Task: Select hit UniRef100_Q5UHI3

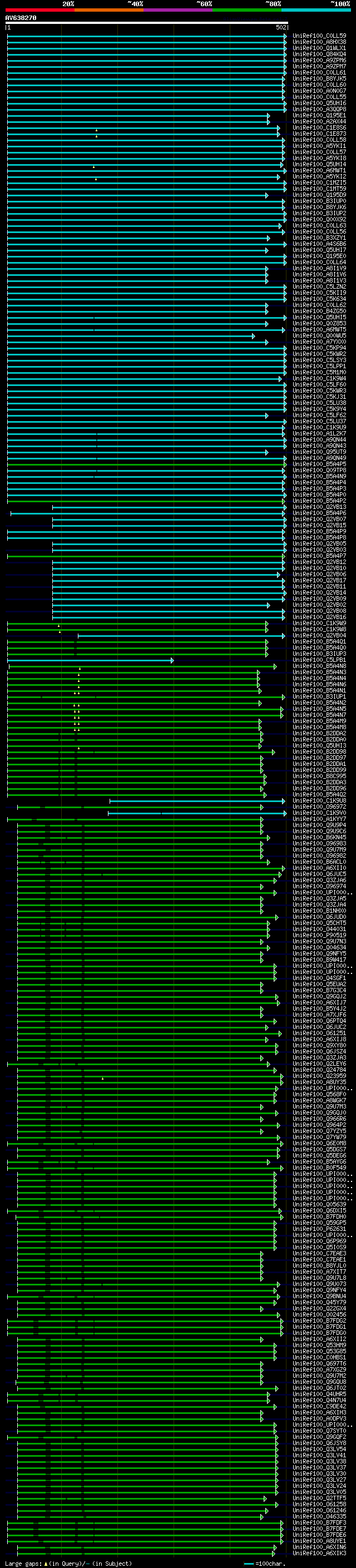Action: [x=319, y=746]
